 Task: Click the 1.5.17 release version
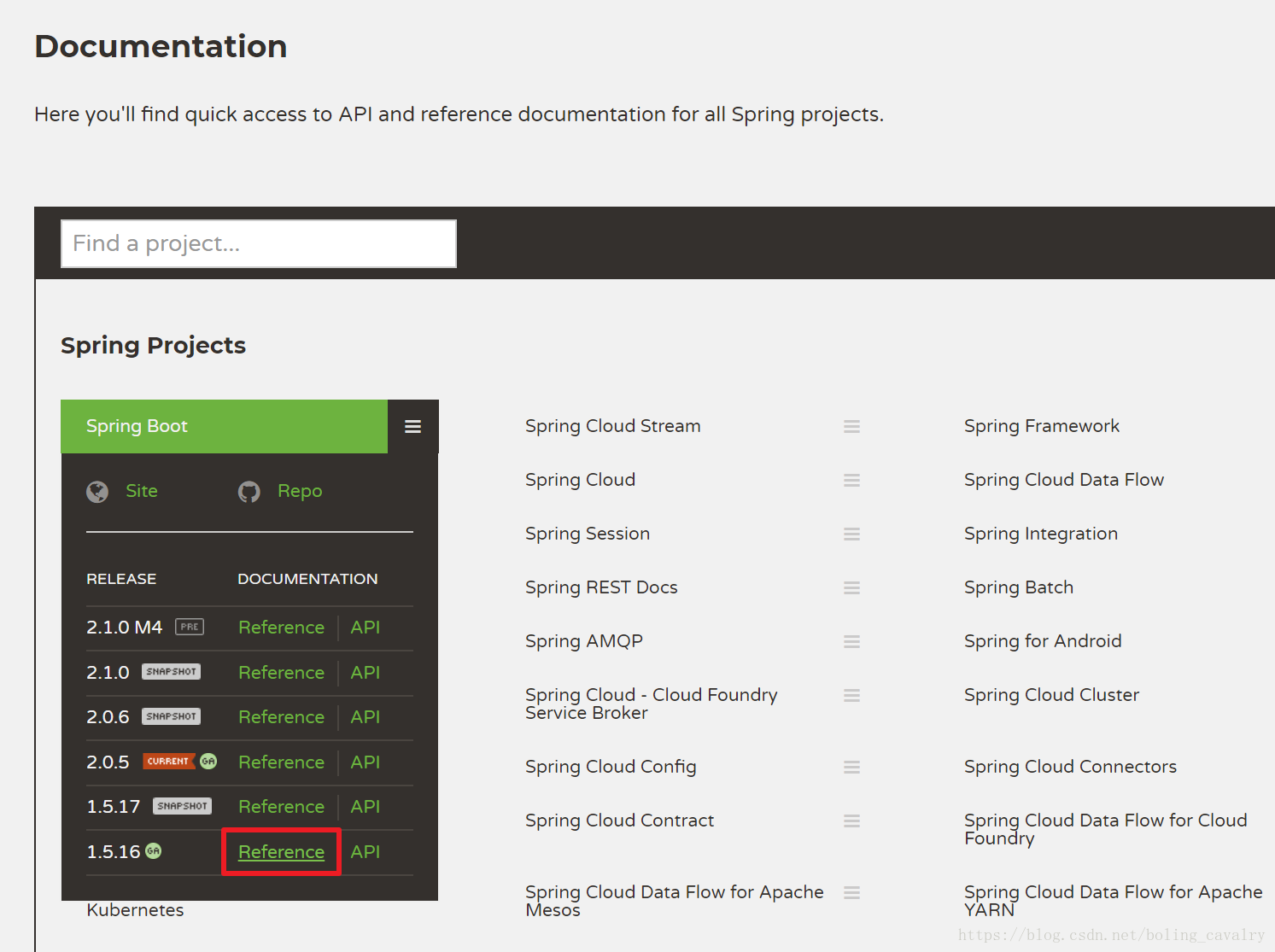pos(114,807)
